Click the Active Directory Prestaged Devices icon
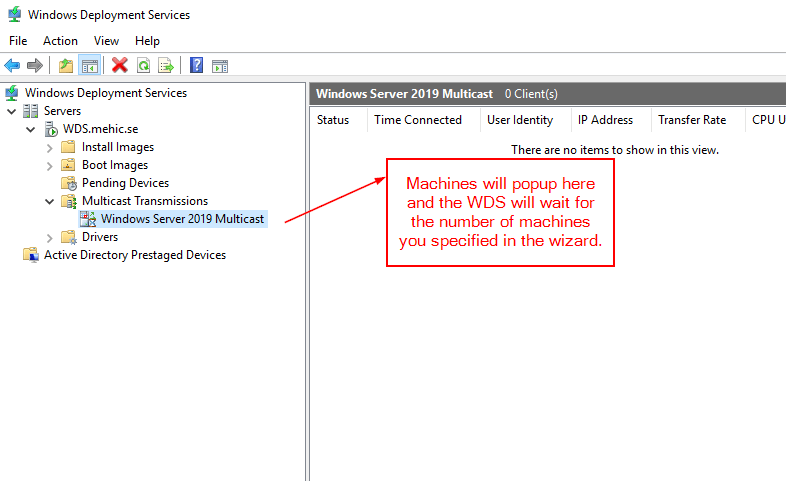This screenshot has height=481, width=786. (31, 255)
